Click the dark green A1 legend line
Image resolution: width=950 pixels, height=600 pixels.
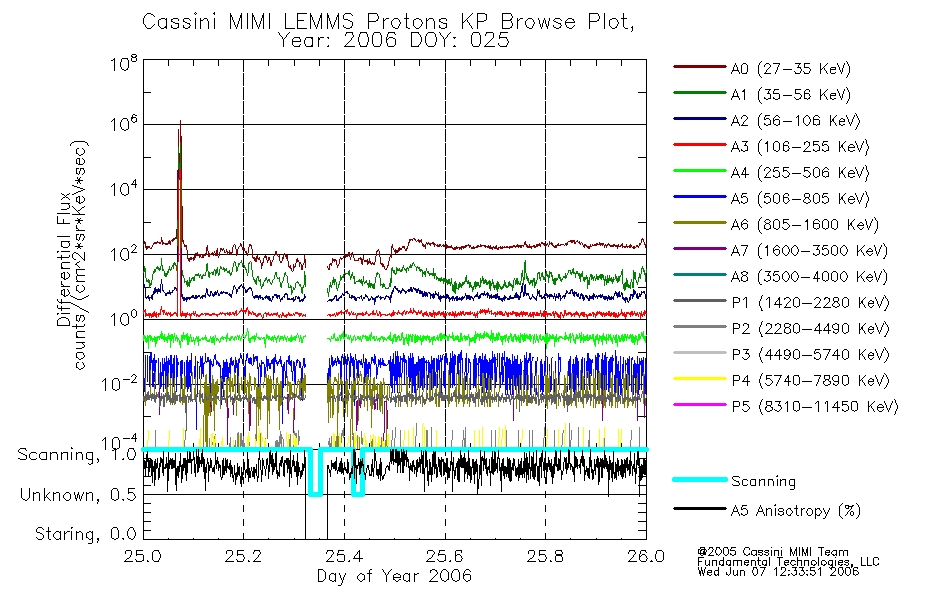point(699,93)
